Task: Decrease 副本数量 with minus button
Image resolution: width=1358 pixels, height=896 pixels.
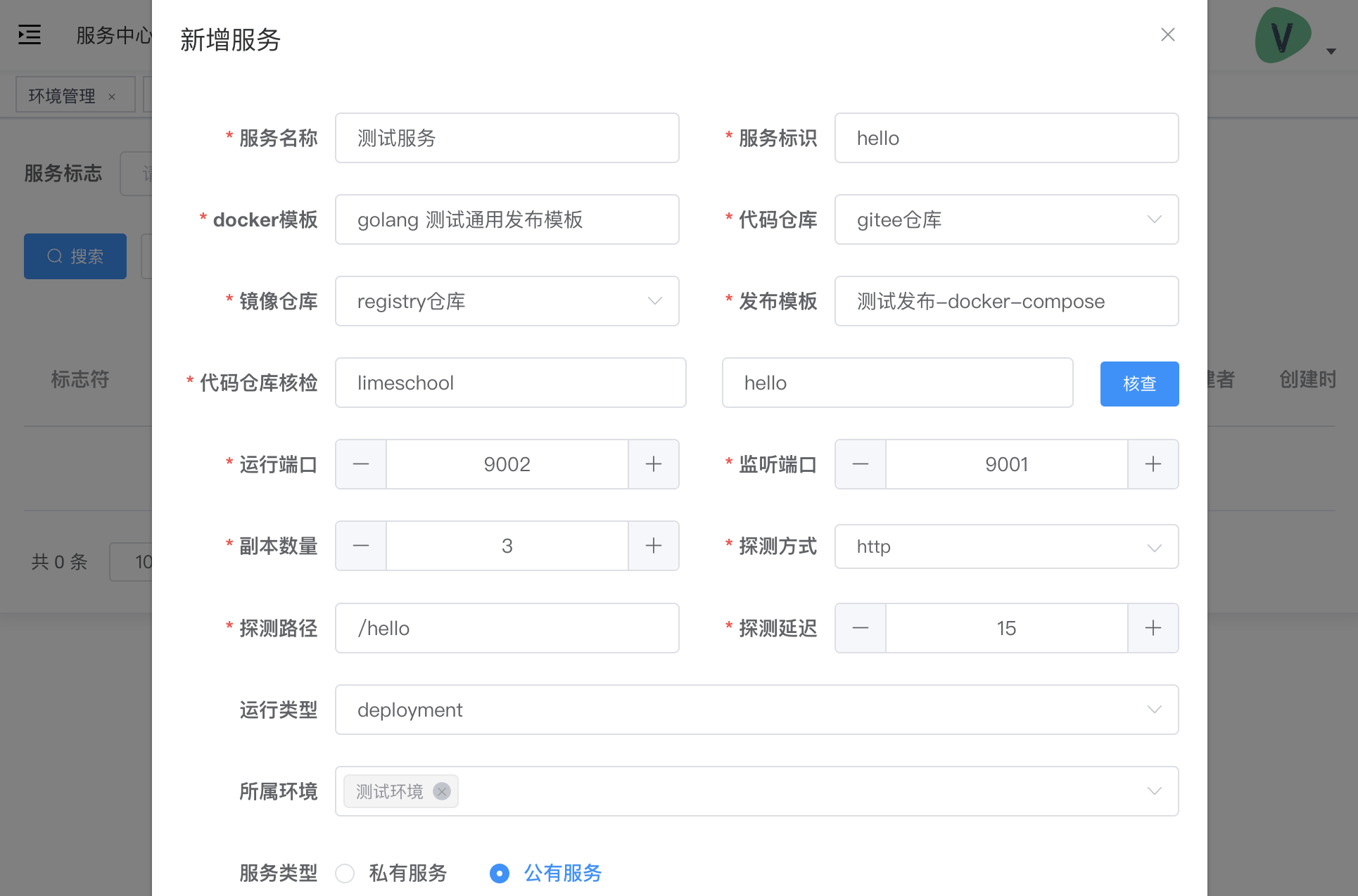Action: pyautogui.click(x=361, y=546)
